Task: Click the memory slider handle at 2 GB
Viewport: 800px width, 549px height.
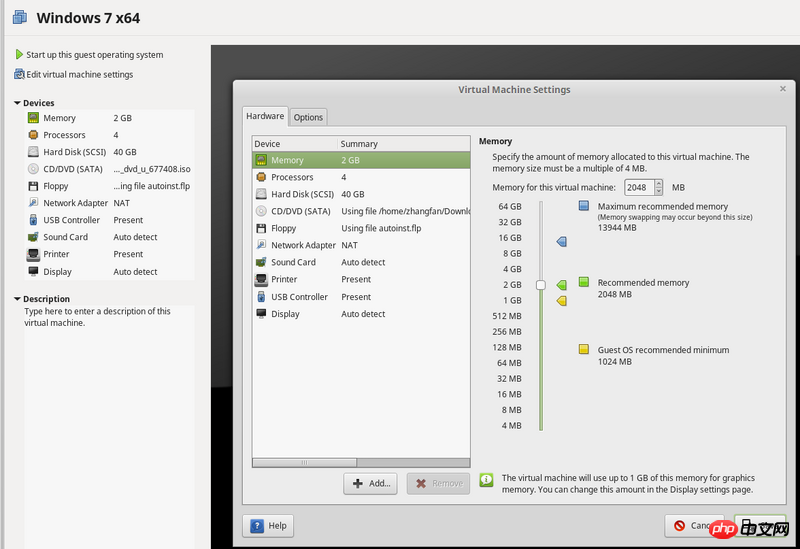Action: tap(541, 285)
